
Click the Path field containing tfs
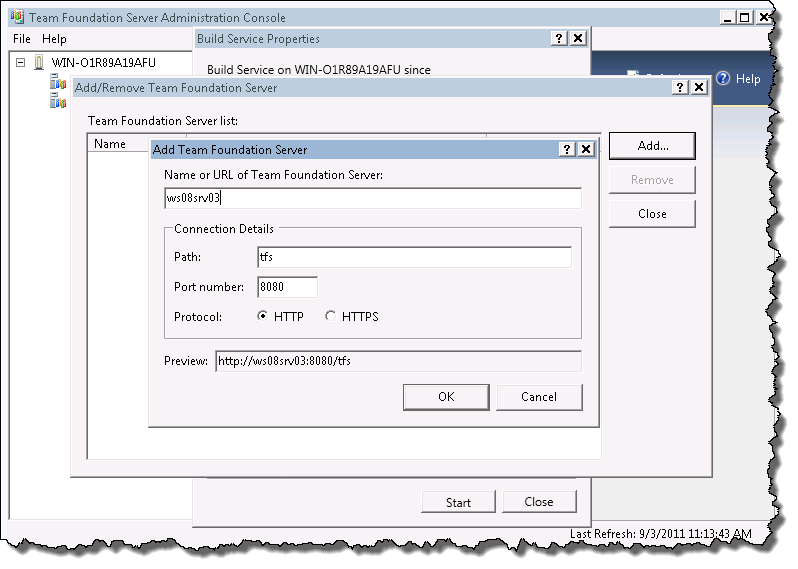(x=414, y=257)
